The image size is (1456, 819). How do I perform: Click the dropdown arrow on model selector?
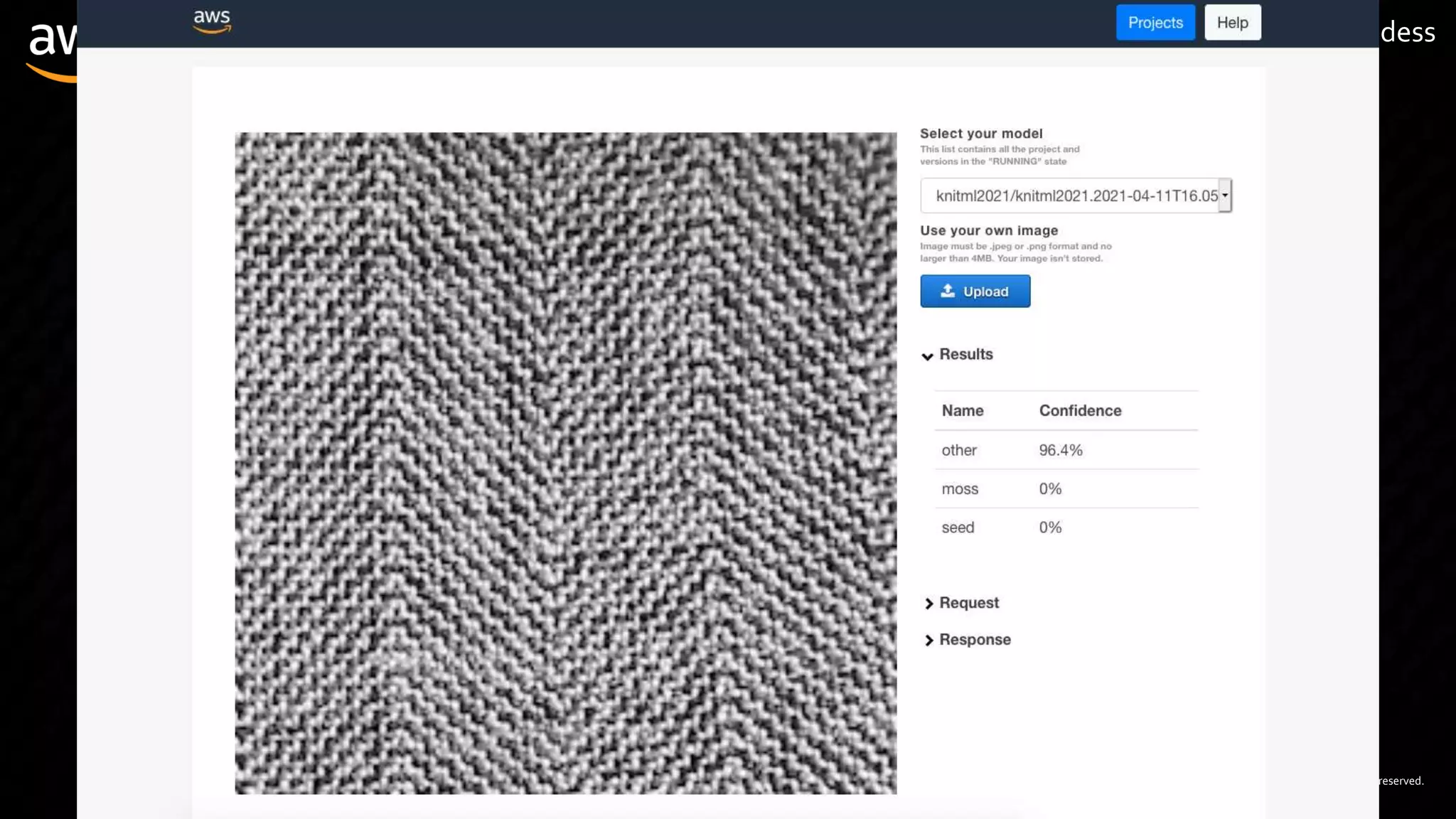[1225, 196]
